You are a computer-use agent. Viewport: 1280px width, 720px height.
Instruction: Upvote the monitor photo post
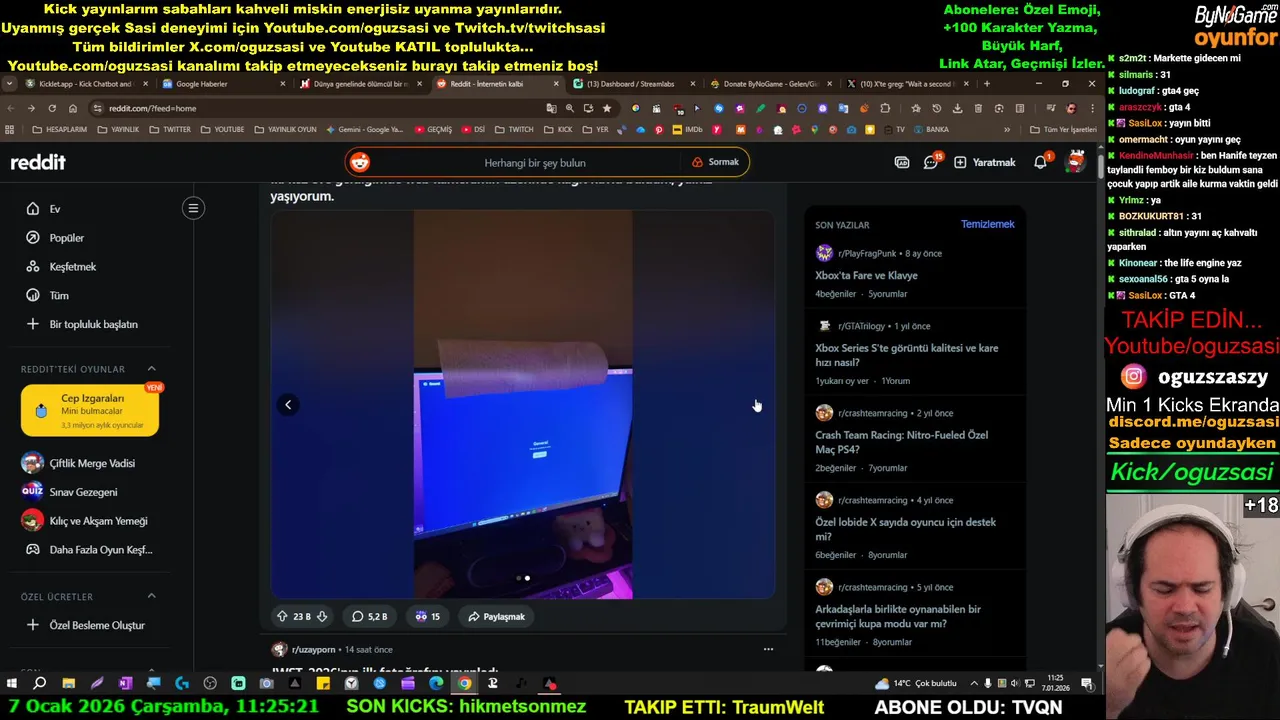tap(282, 617)
